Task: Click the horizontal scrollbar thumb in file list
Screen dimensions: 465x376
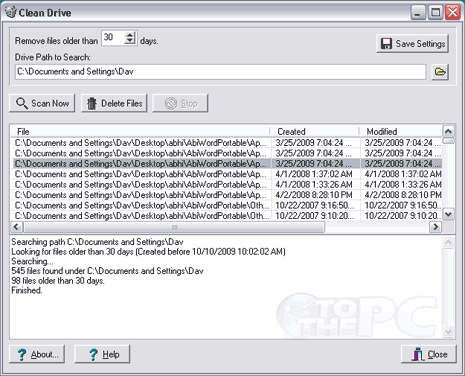Action: coord(174,227)
